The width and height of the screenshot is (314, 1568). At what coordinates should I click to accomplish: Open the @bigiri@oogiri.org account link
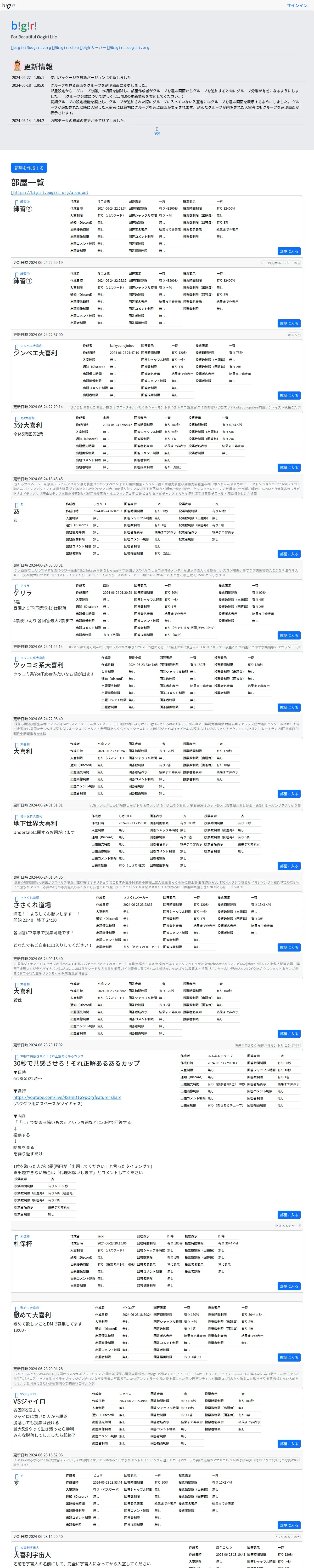click(x=31, y=48)
